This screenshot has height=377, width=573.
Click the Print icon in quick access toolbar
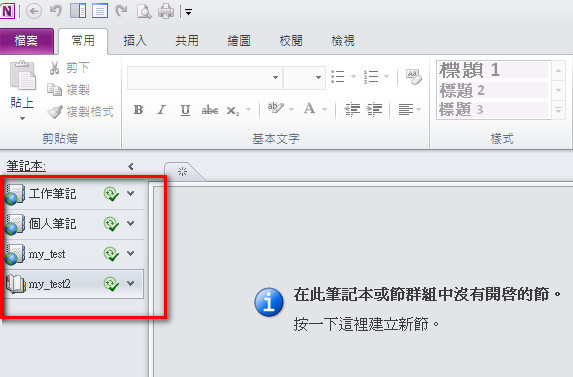click(x=166, y=11)
